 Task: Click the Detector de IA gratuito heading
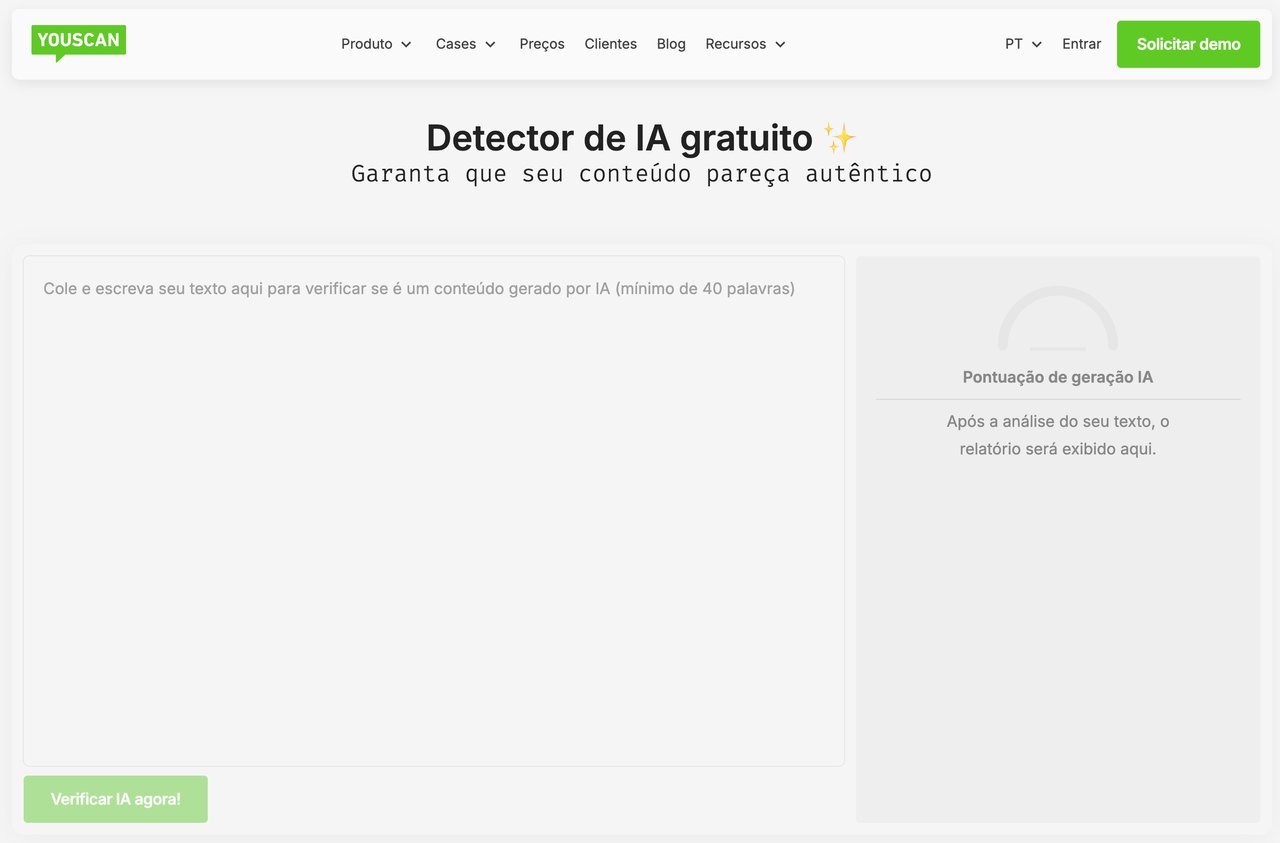(619, 137)
